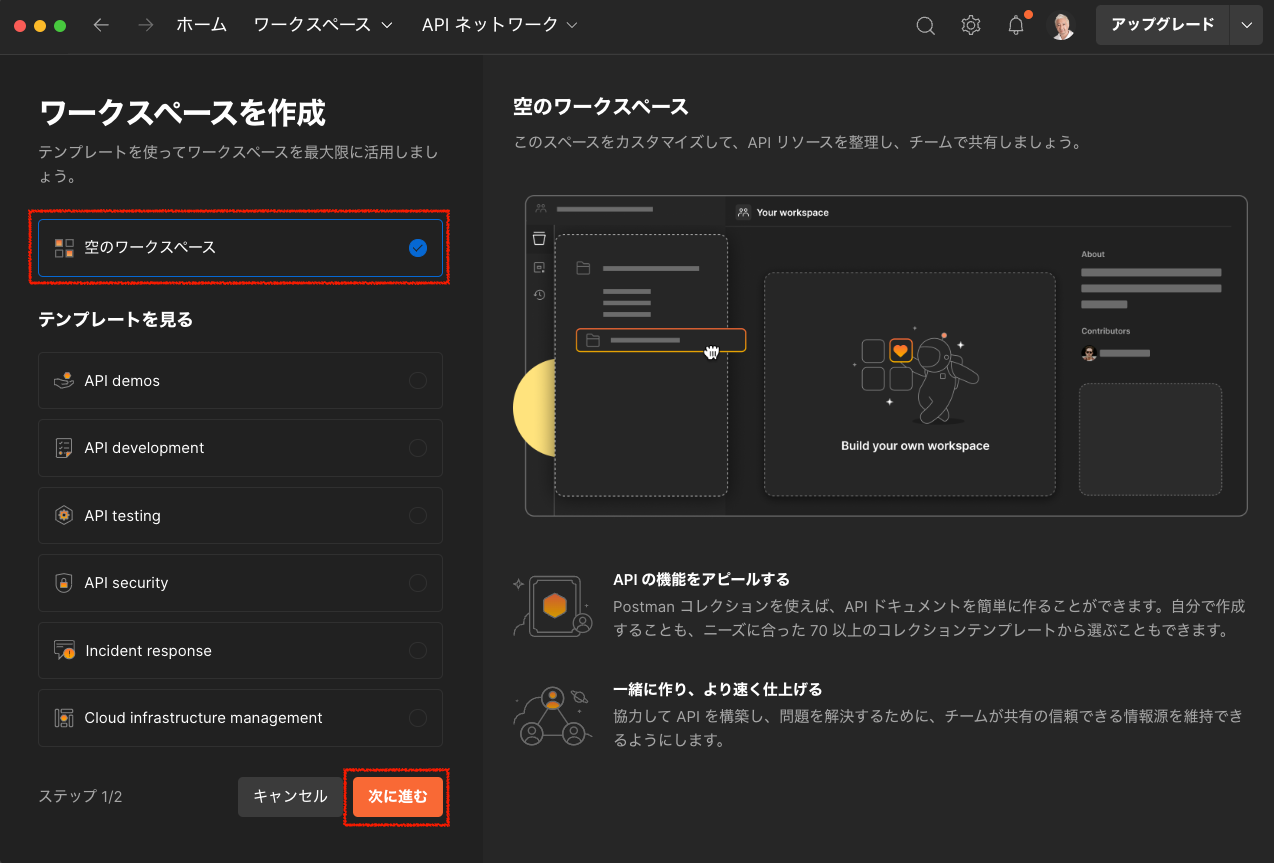Open the arrow next to アップグレード
The width and height of the screenshot is (1274, 863).
(x=1246, y=25)
